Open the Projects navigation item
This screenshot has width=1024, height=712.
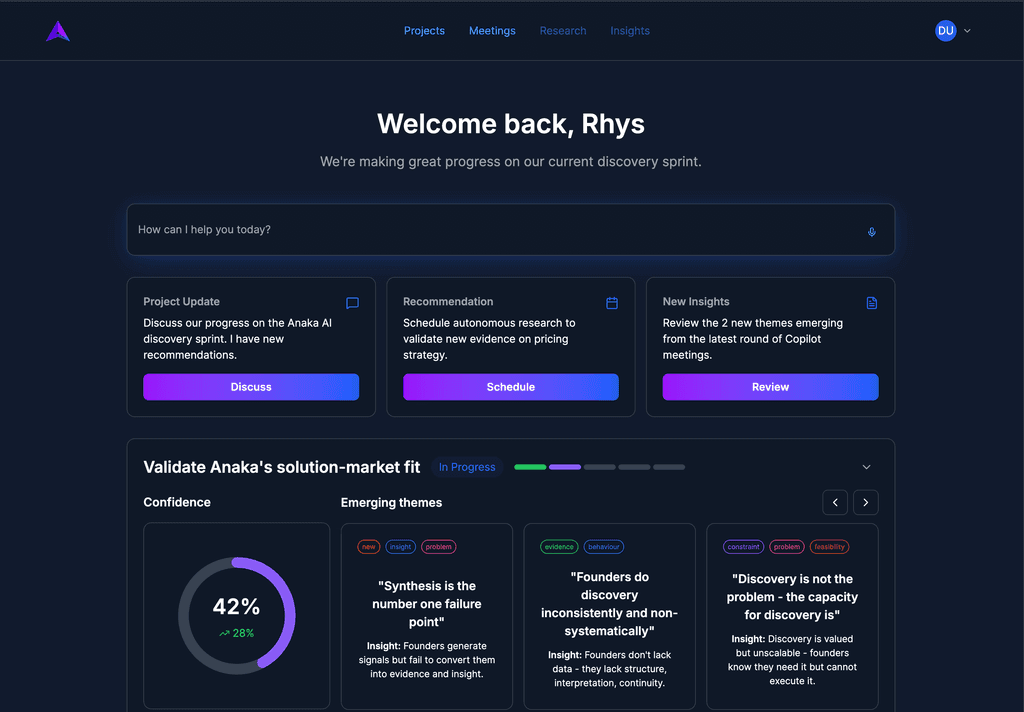(x=424, y=31)
